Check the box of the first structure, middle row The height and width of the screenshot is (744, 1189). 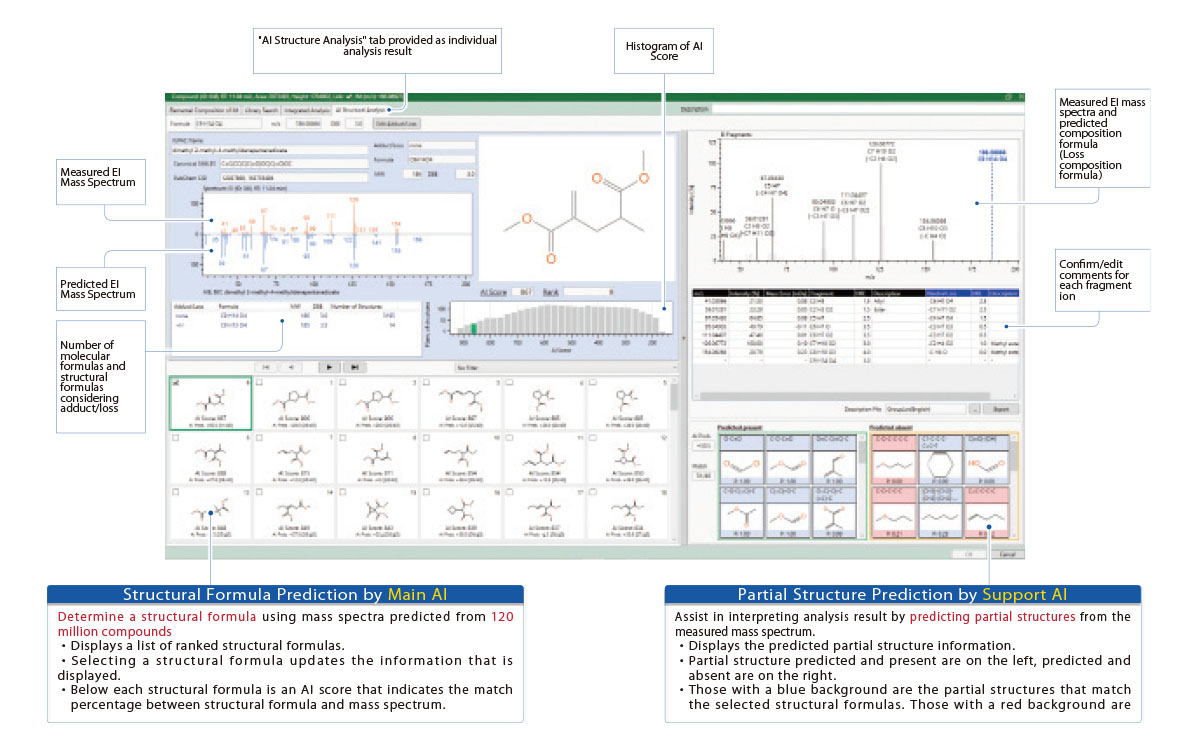[176, 438]
